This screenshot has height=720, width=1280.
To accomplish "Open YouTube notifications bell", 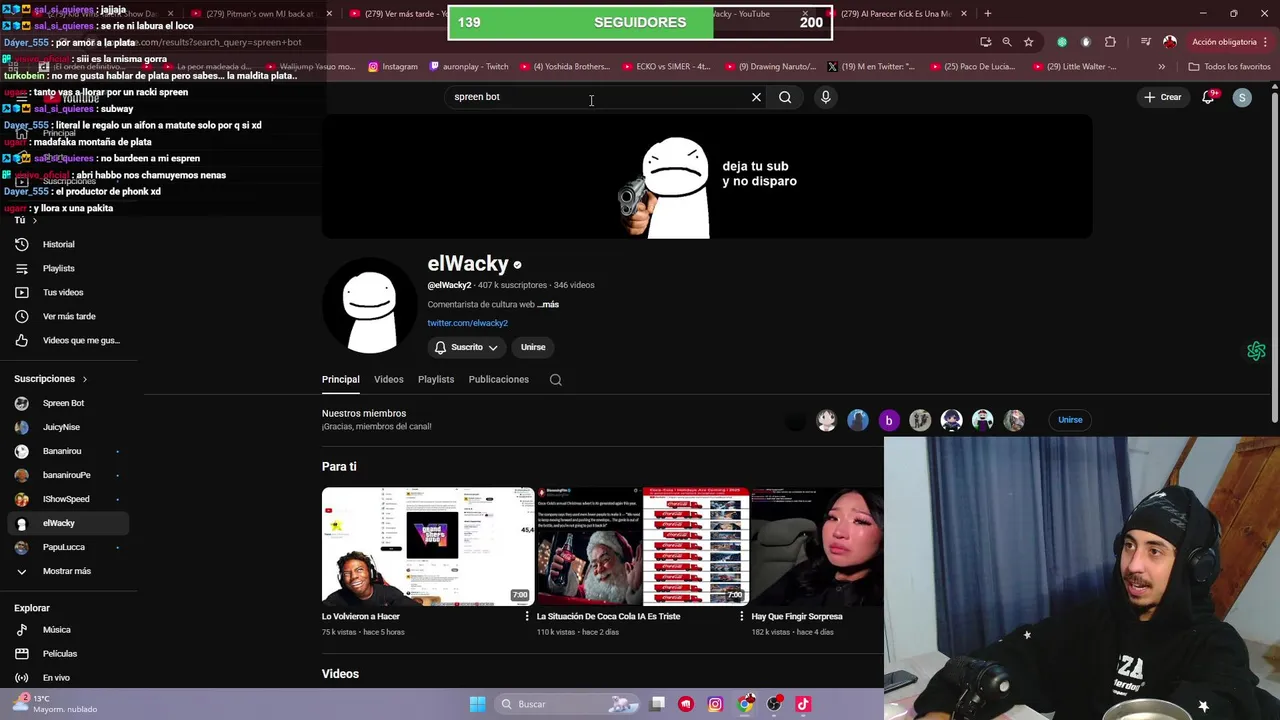I will [x=1208, y=97].
